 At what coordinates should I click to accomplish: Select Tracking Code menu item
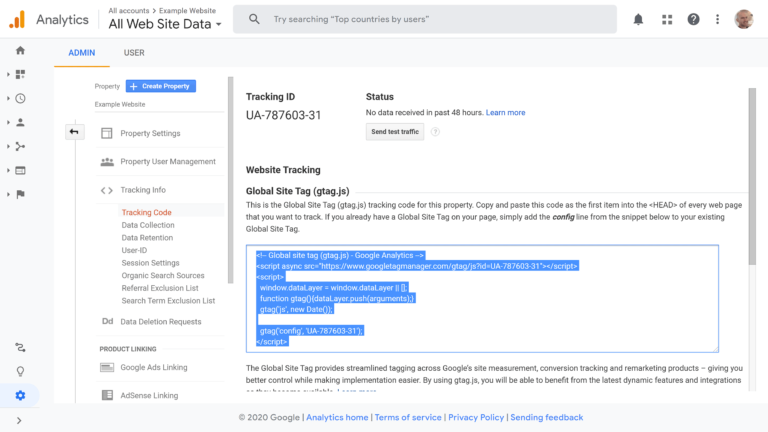pos(146,213)
